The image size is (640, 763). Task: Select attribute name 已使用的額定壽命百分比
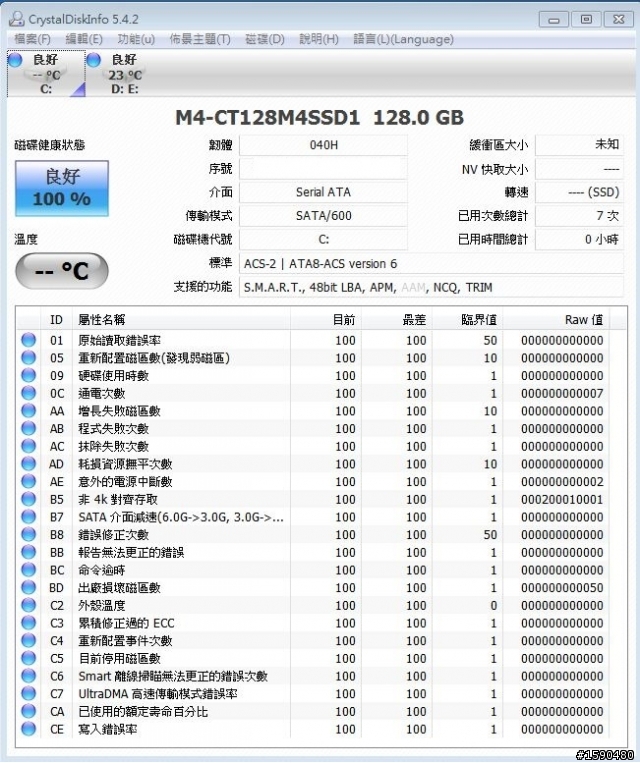(x=143, y=711)
